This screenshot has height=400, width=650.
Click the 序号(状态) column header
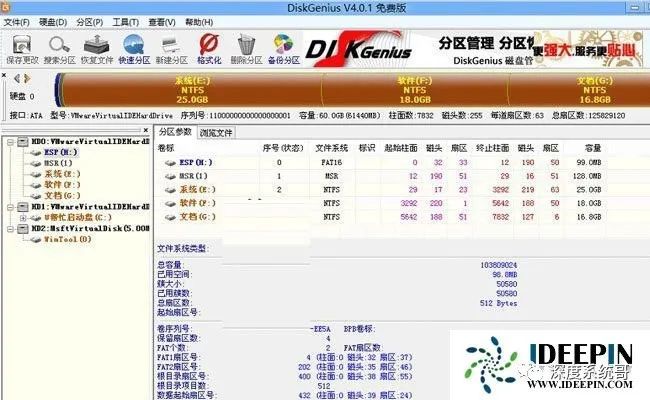(283, 148)
